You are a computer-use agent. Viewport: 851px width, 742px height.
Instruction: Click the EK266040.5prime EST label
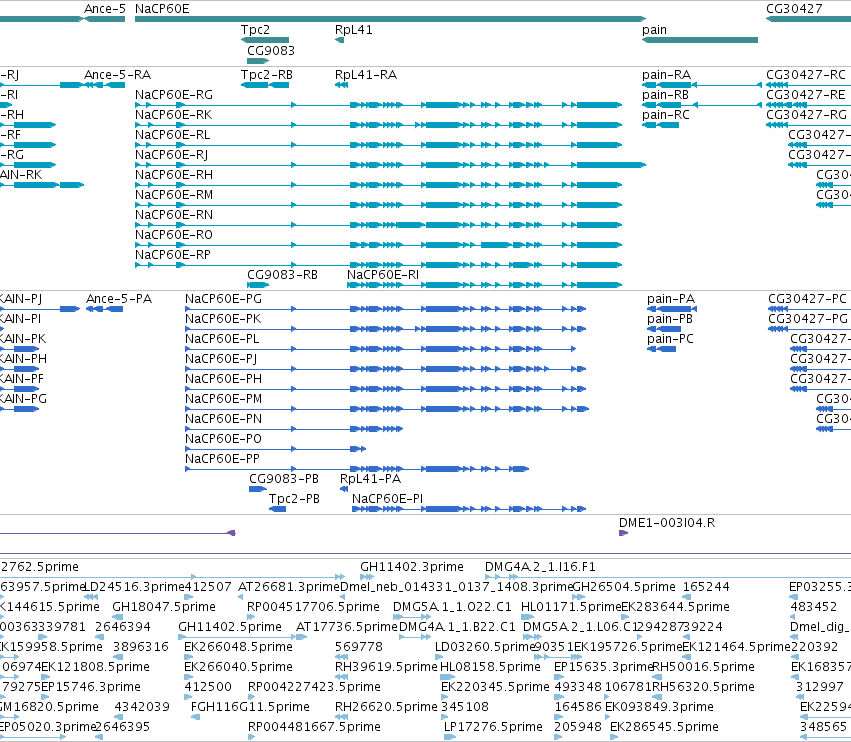pos(238,667)
